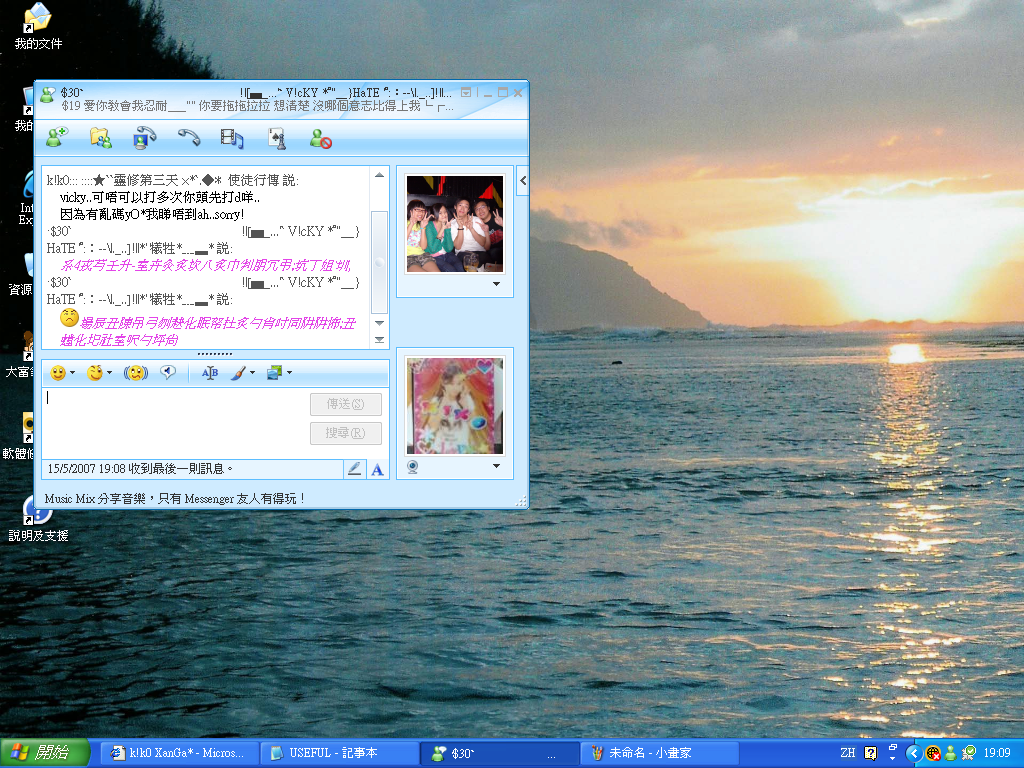The image size is (1024, 768).
Task: Switch to handwriting input mode
Action: click(354, 468)
